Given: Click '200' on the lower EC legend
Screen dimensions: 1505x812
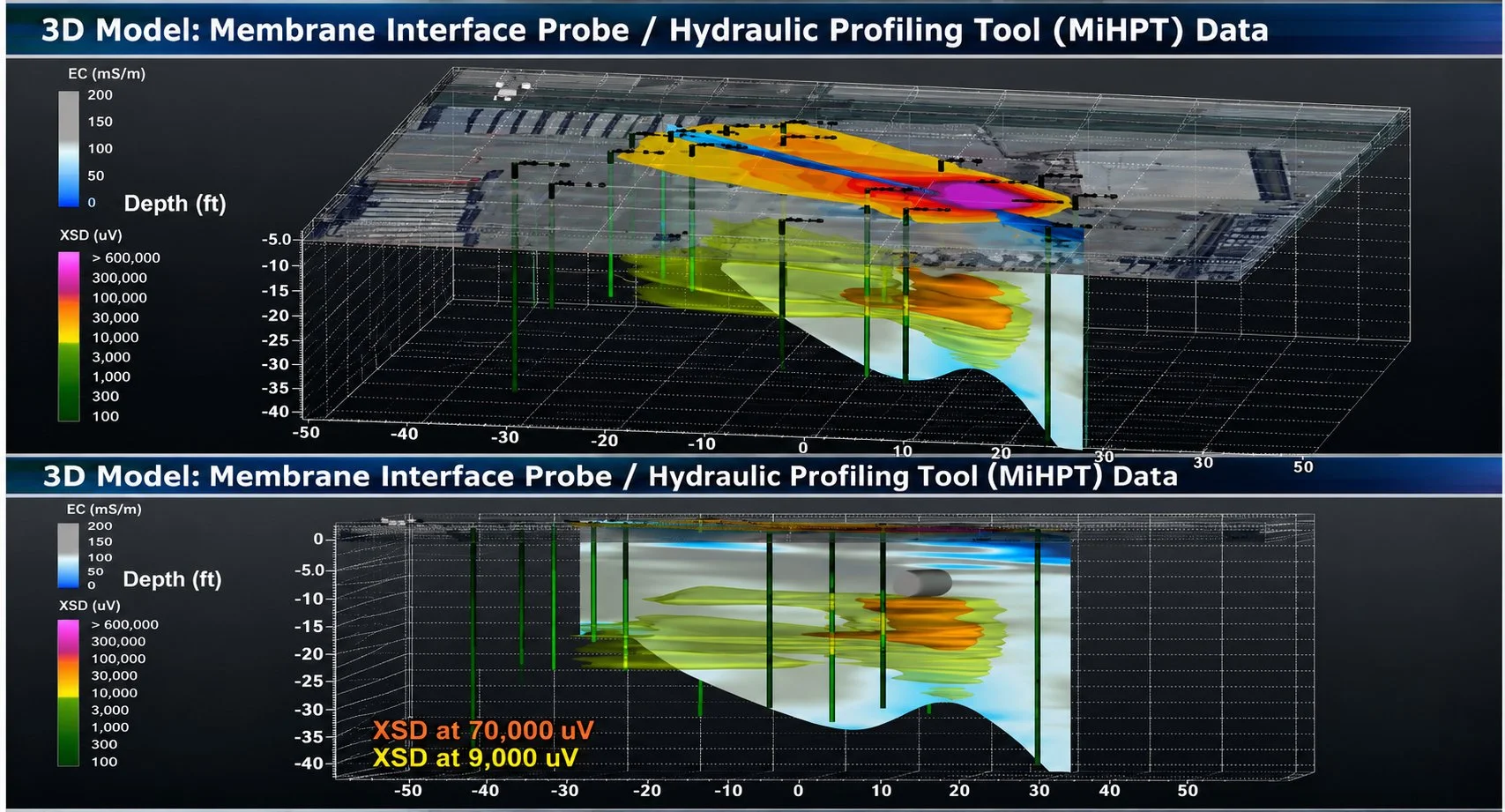Looking at the screenshot, I should (x=100, y=526).
